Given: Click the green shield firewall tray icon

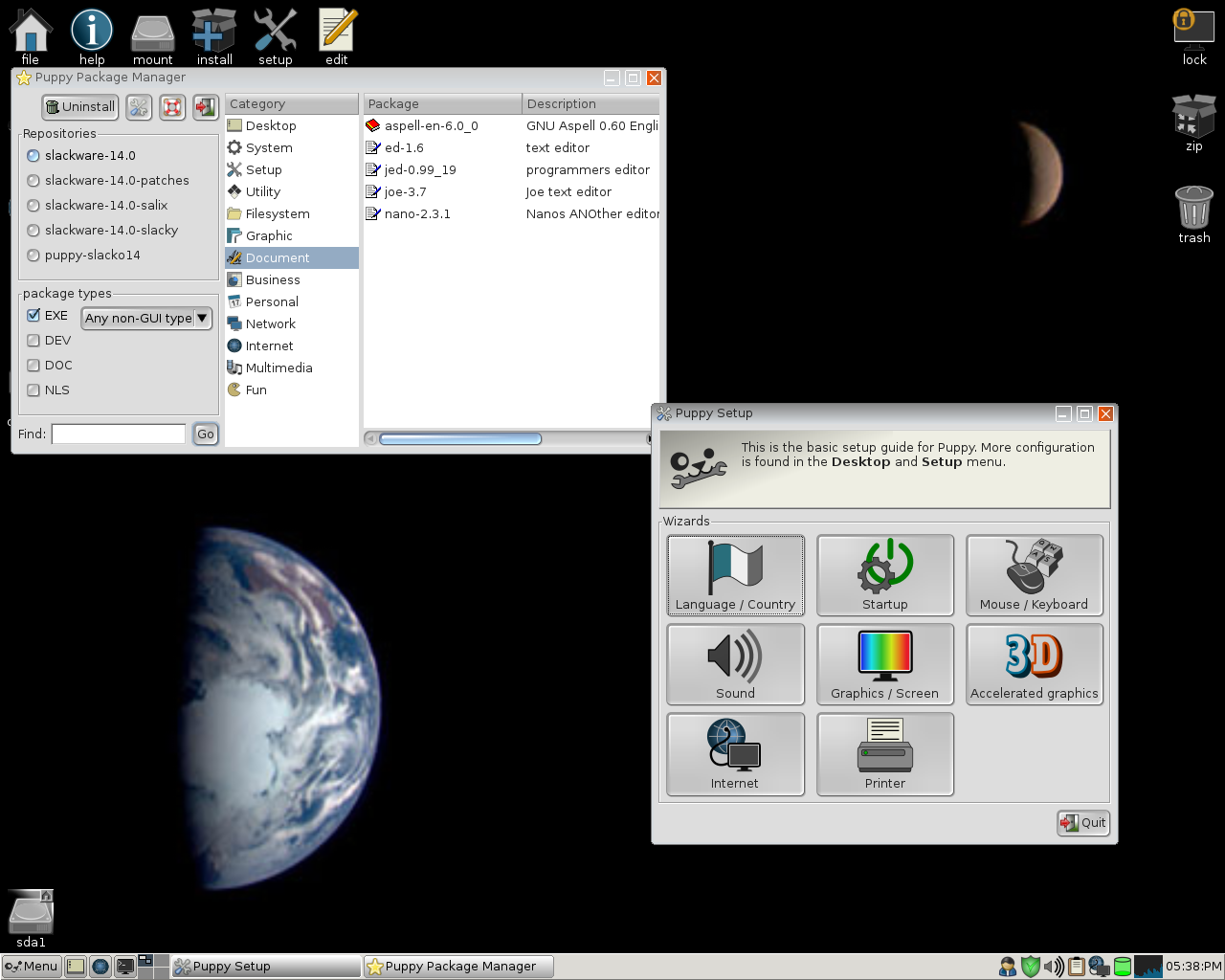Looking at the screenshot, I should [1031, 967].
